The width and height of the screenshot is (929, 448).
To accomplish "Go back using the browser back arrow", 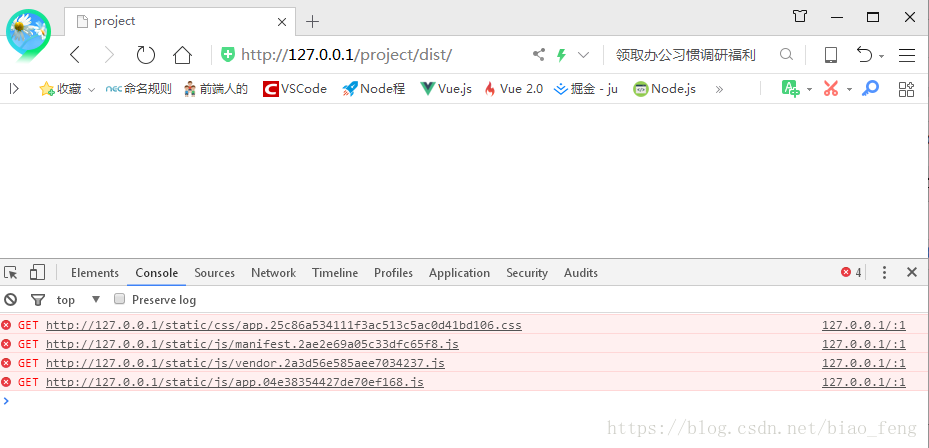I will (75, 55).
